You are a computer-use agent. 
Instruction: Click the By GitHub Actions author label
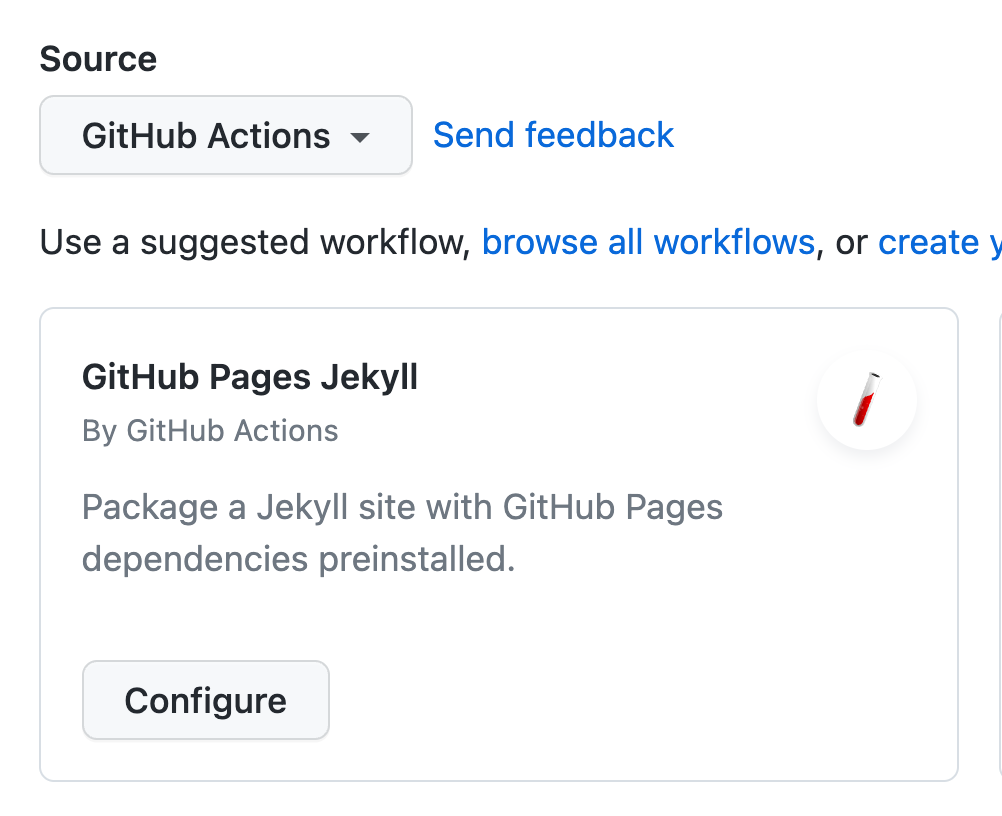pos(209,430)
